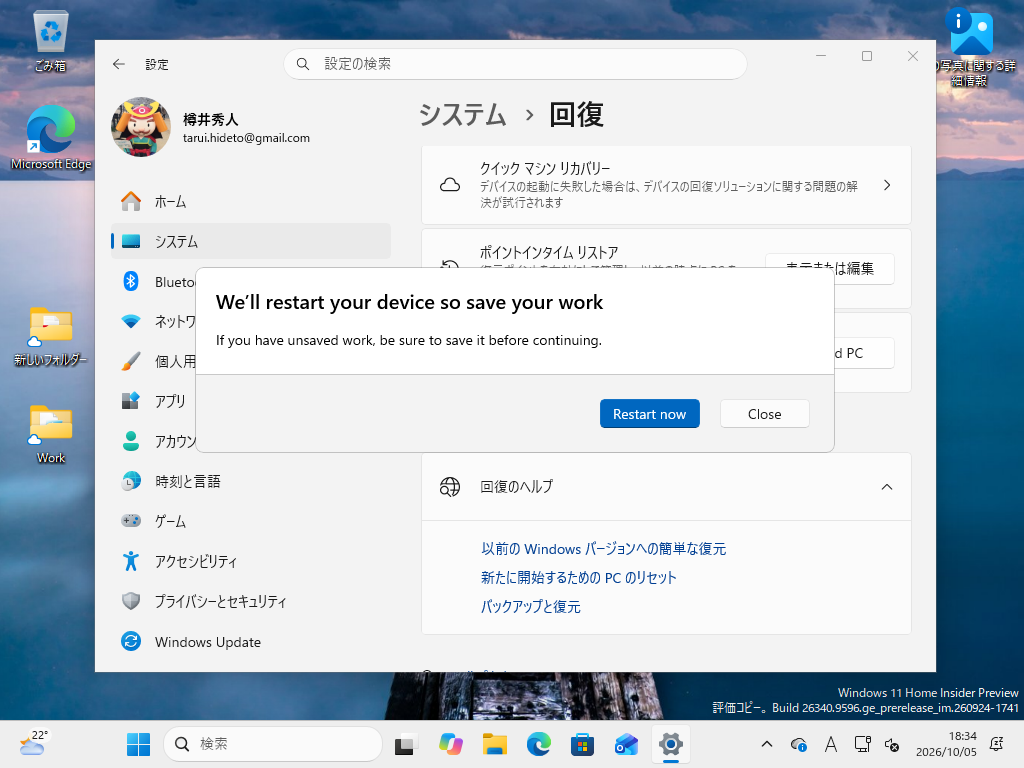The width and height of the screenshot is (1024, 768).
Task: Focus the 設定の検索 search field
Action: pos(515,64)
